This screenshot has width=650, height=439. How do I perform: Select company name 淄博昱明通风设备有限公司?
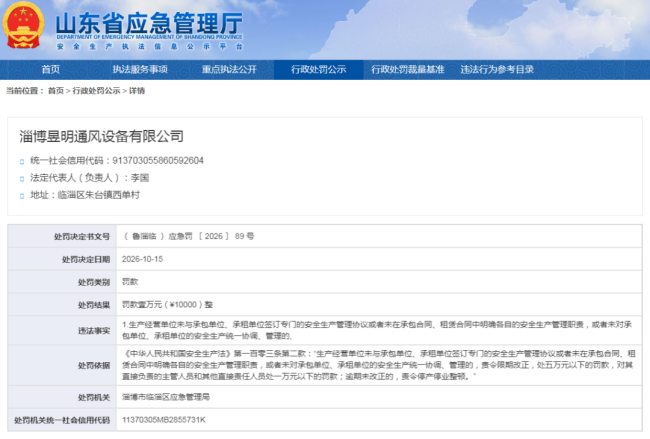point(101,136)
